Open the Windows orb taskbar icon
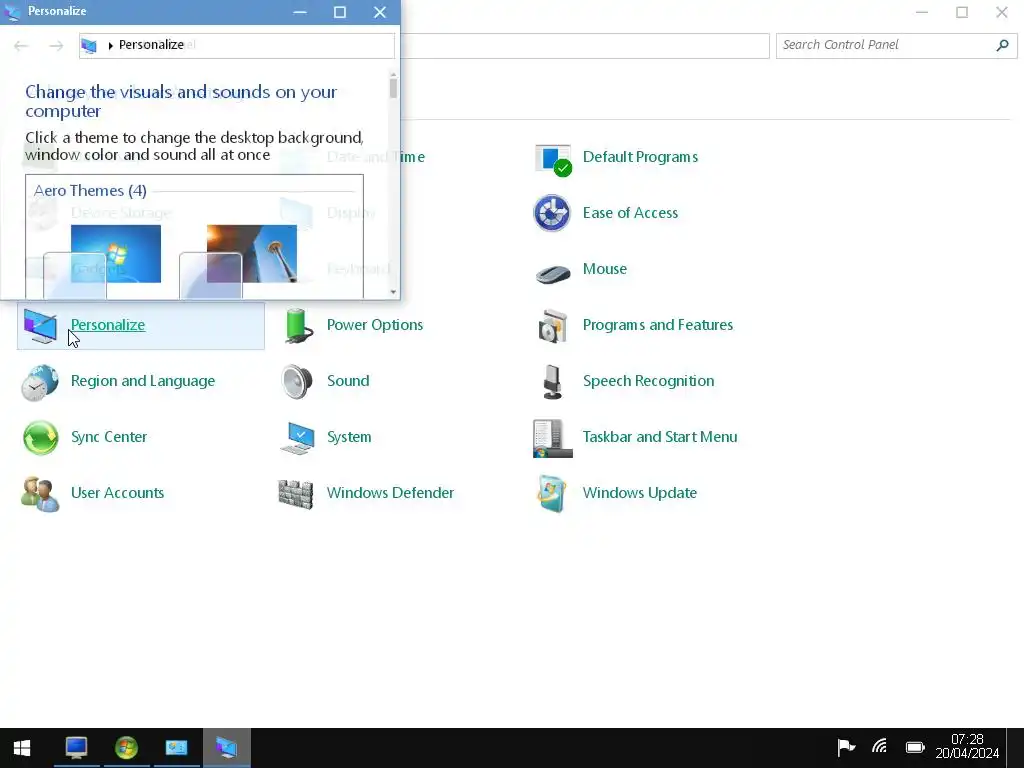Screen dimensions: 1024x768 pyautogui.click(x=127, y=748)
